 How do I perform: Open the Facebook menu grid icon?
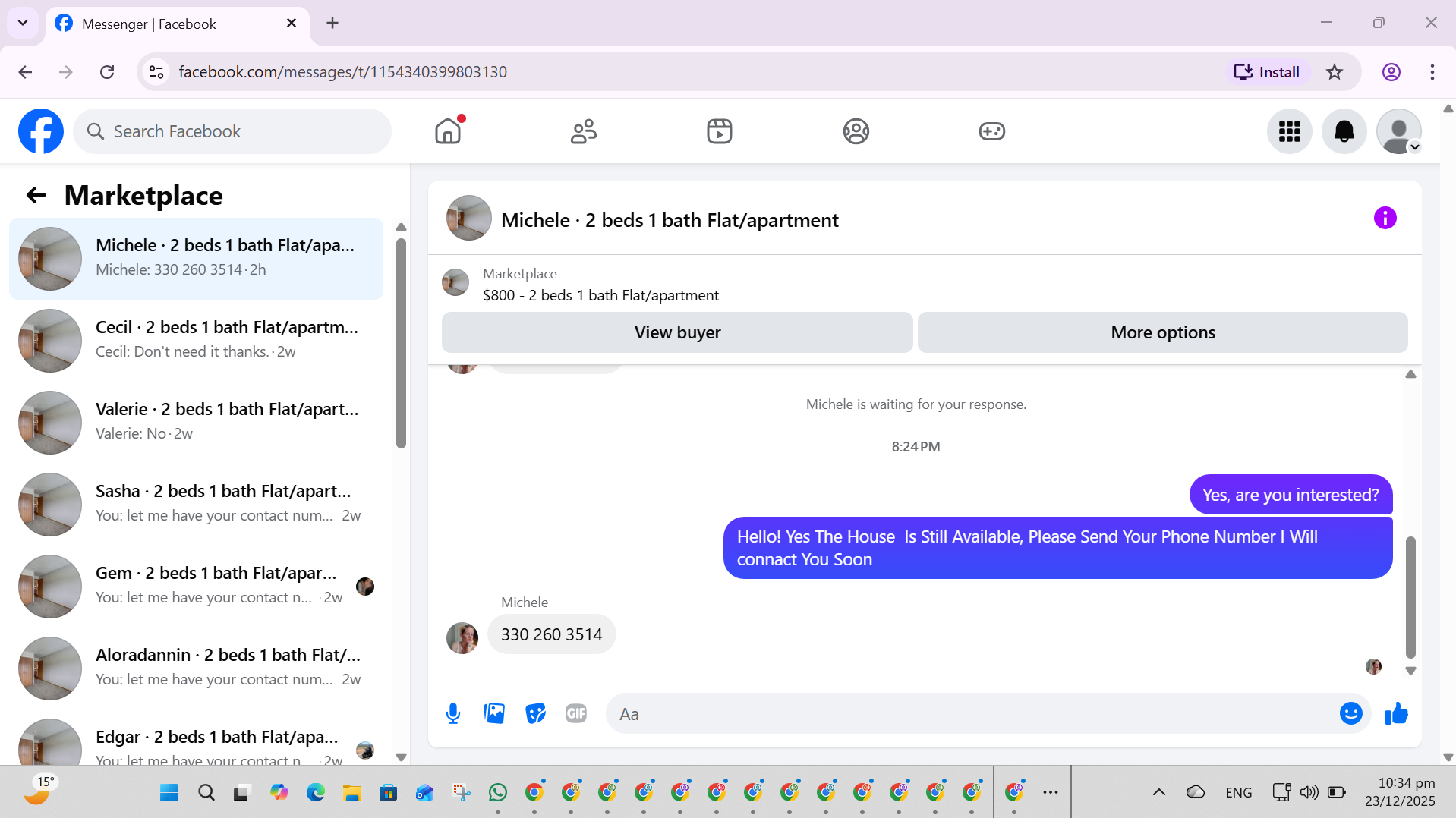pyautogui.click(x=1290, y=131)
